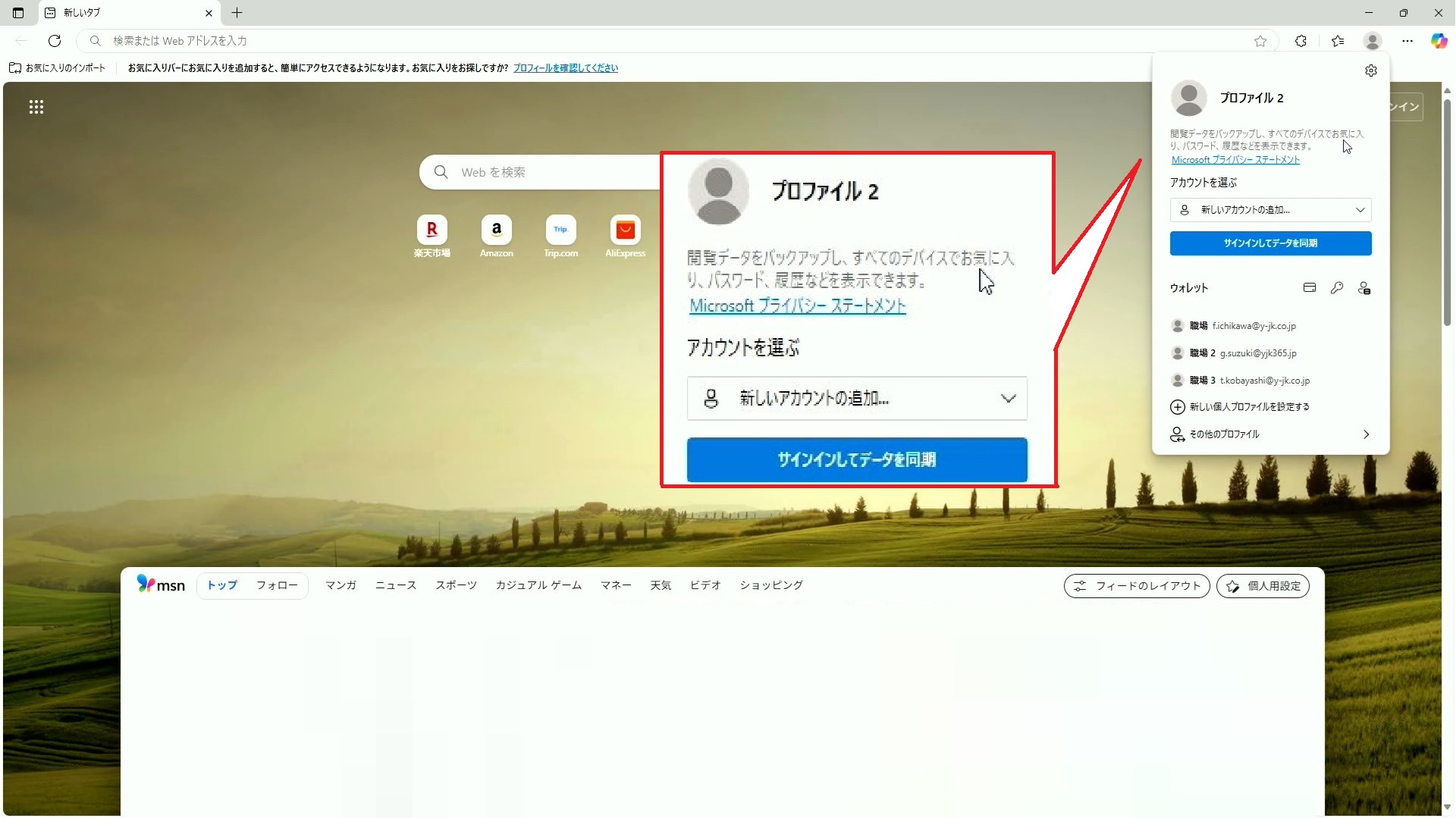Open the Copilot icon in the toolbar
The height and width of the screenshot is (818, 1456).
[1439, 41]
